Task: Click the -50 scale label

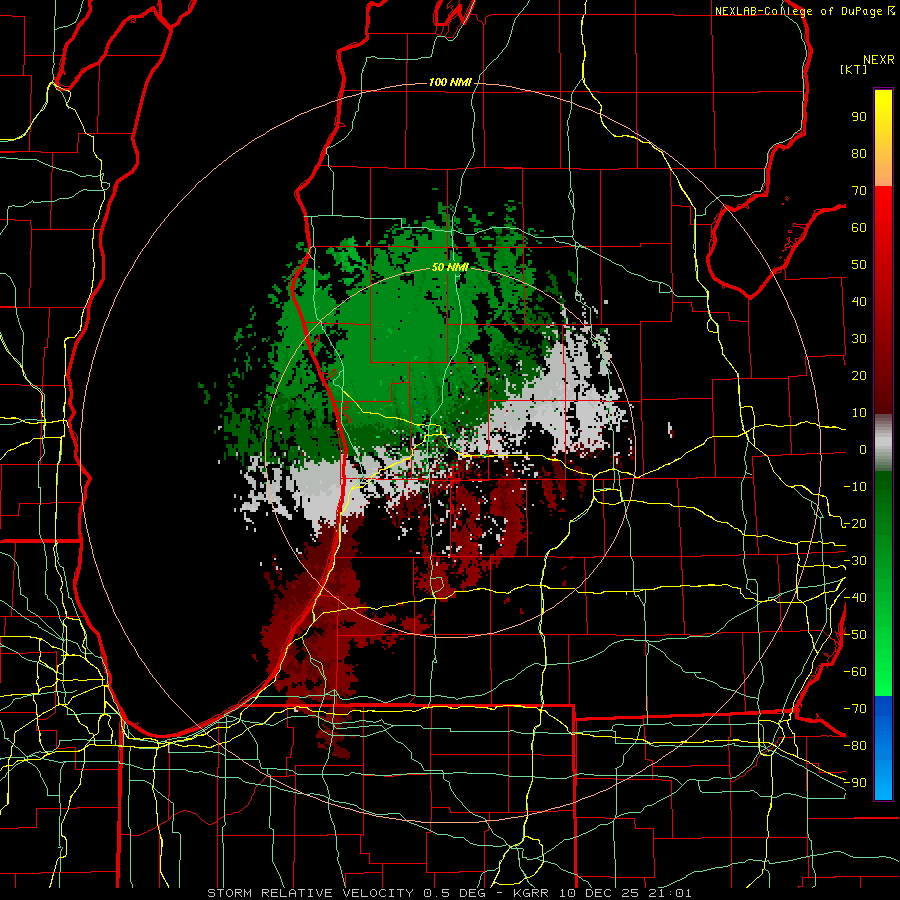Action: 855,635
